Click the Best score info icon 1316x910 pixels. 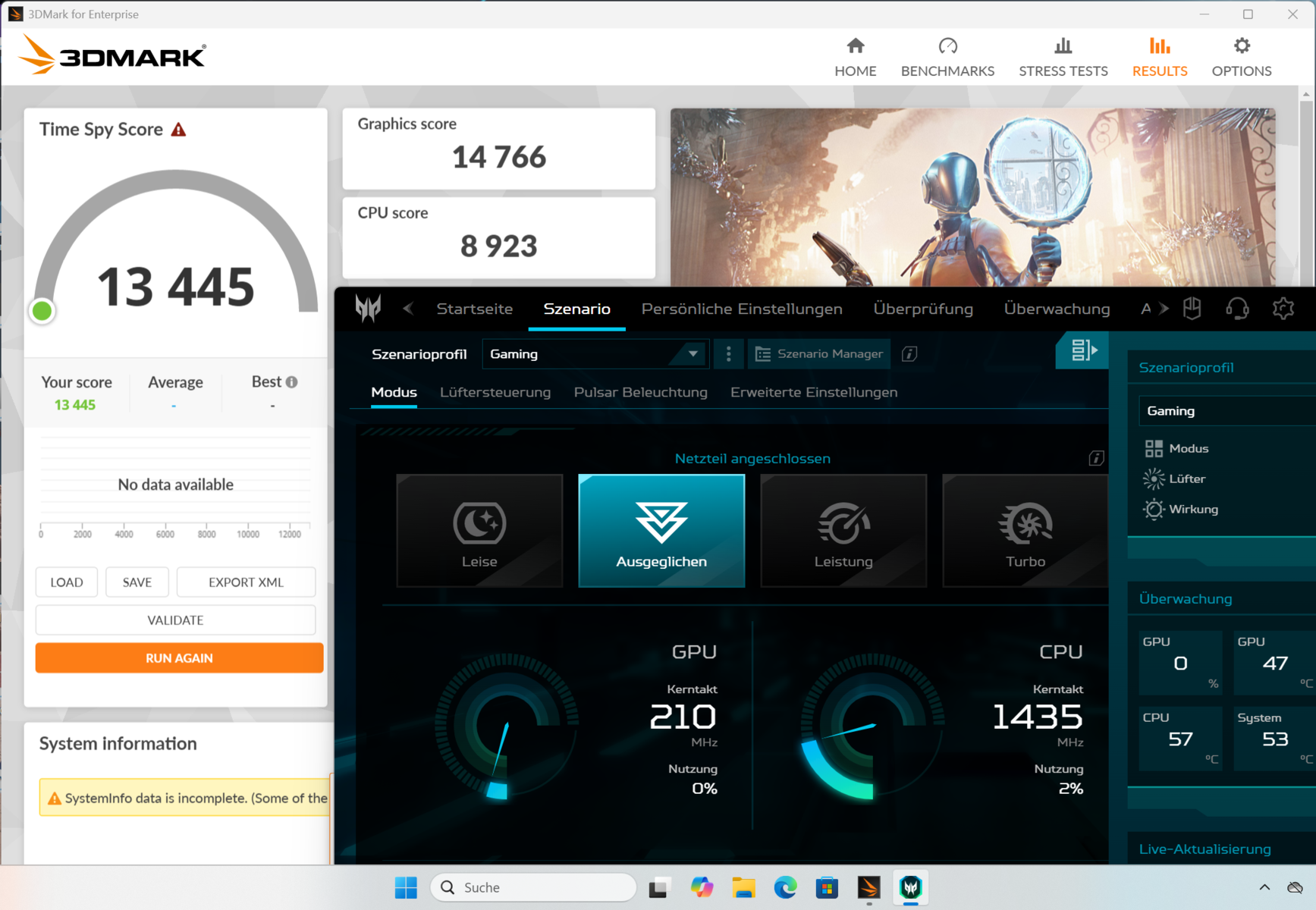(x=292, y=382)
